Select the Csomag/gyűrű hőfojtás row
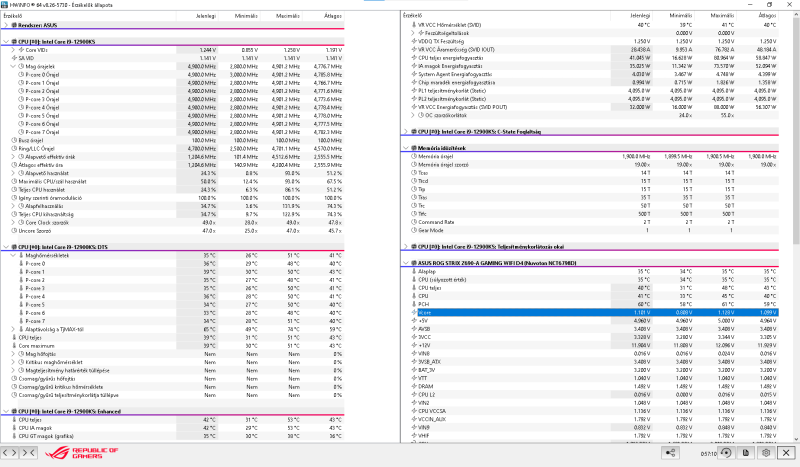800x467 pixels. pos(172,379)
